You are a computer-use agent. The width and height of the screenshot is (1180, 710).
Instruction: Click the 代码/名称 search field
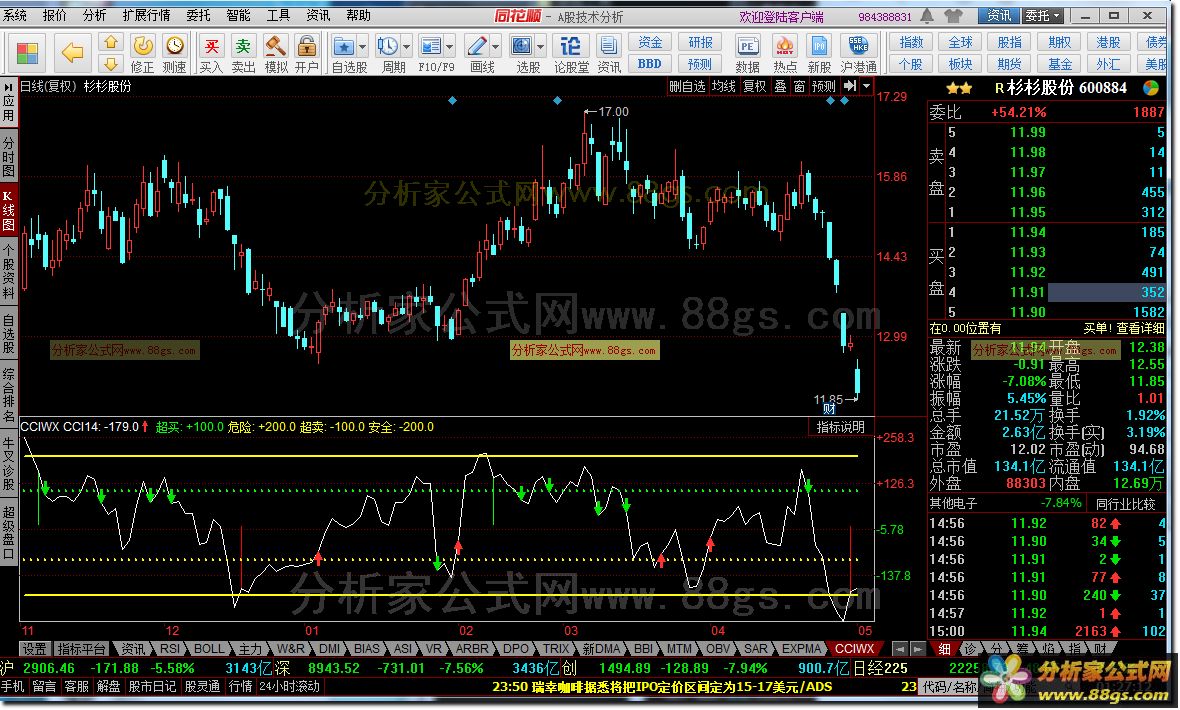(x=950, y=686)
